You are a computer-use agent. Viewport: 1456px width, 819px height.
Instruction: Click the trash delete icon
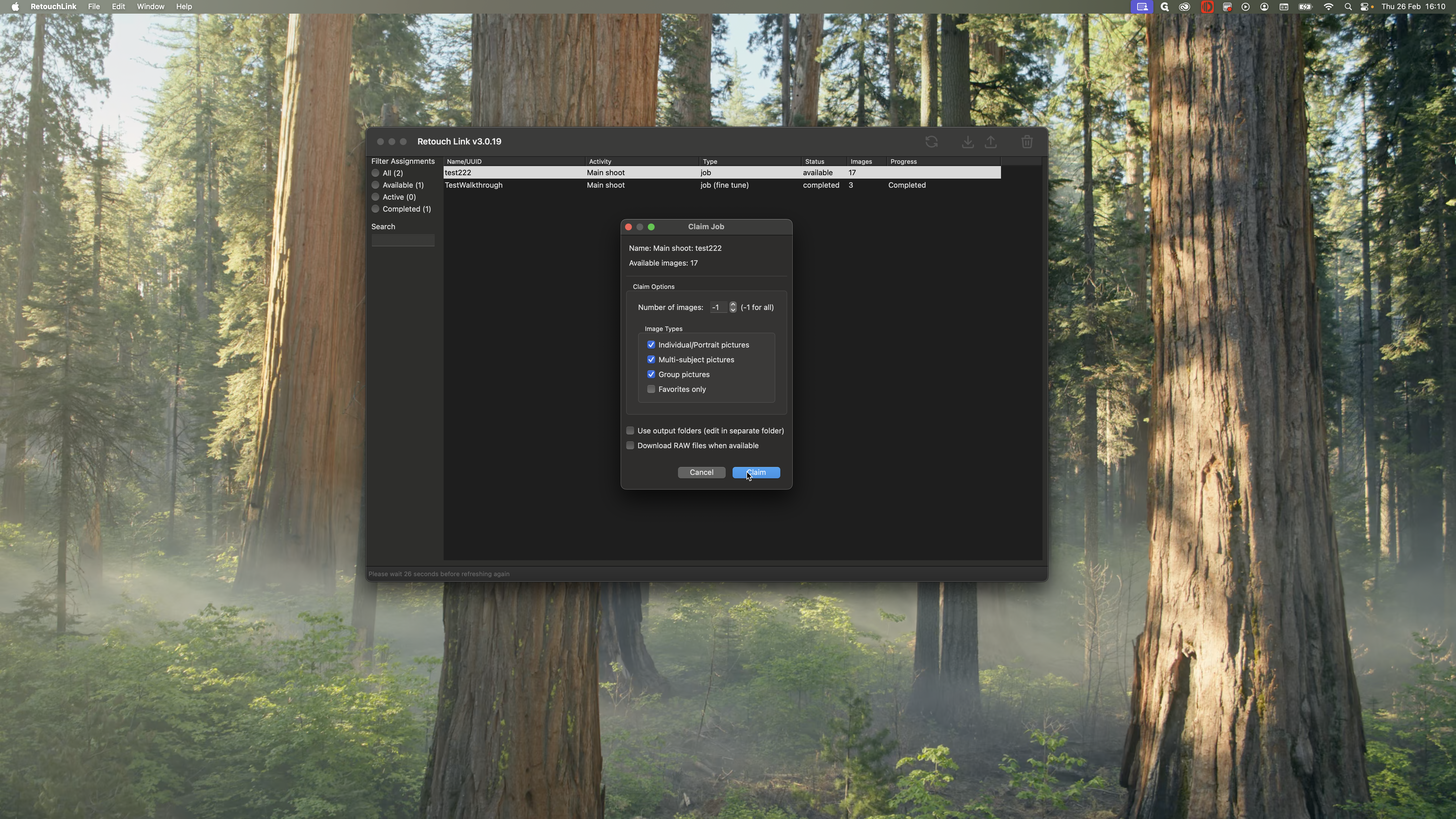[1027, 142]
